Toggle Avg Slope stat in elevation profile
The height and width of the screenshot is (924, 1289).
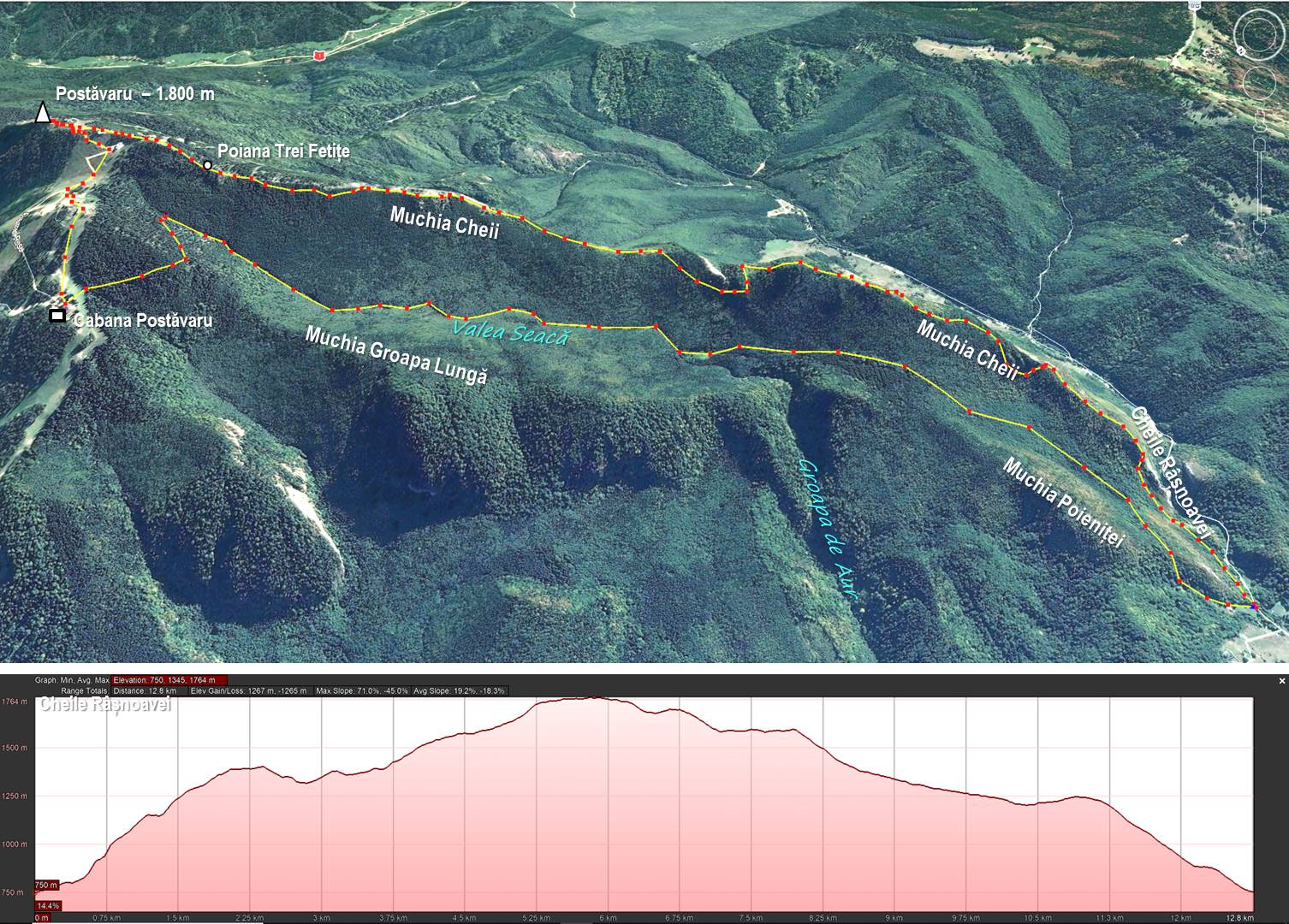[458, 690]
